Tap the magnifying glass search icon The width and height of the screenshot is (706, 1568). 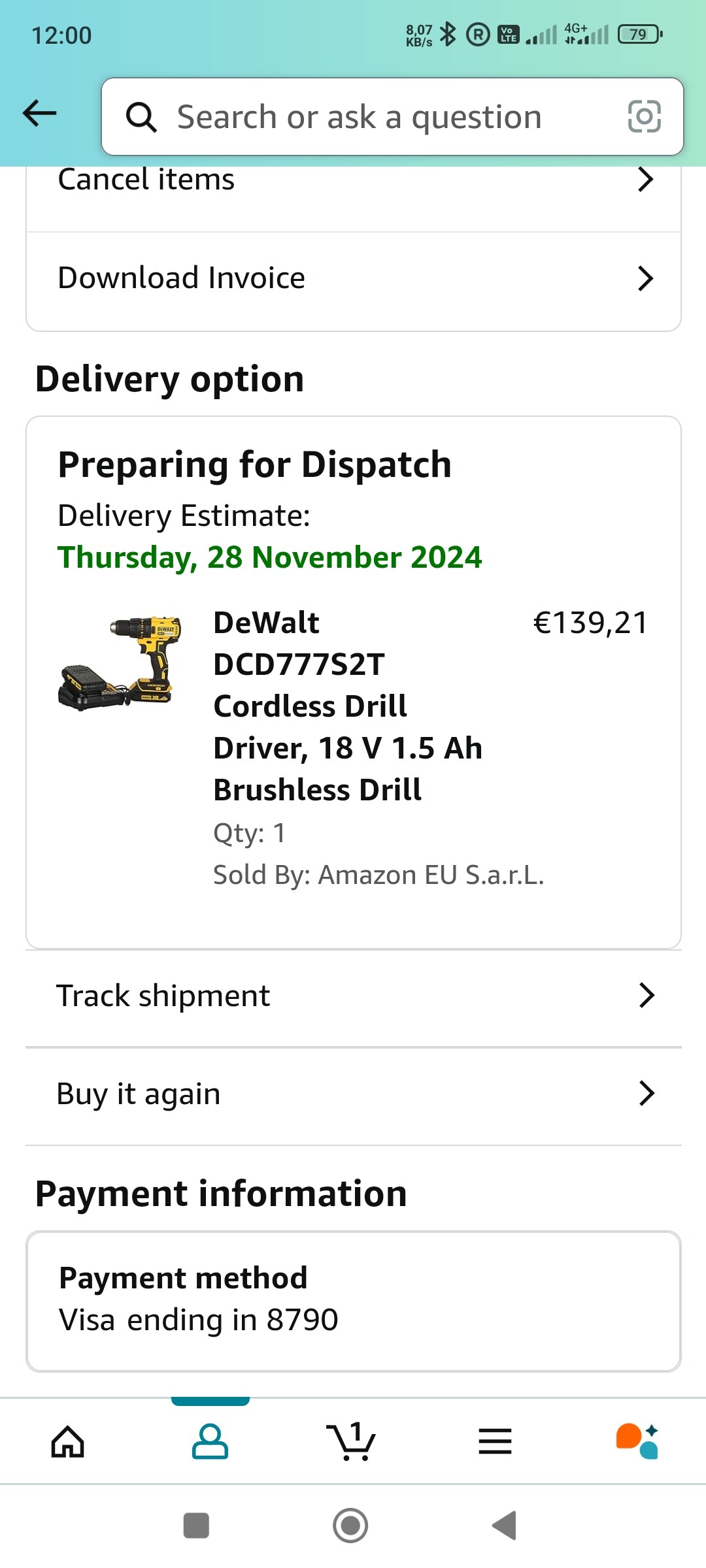[141, 118]
